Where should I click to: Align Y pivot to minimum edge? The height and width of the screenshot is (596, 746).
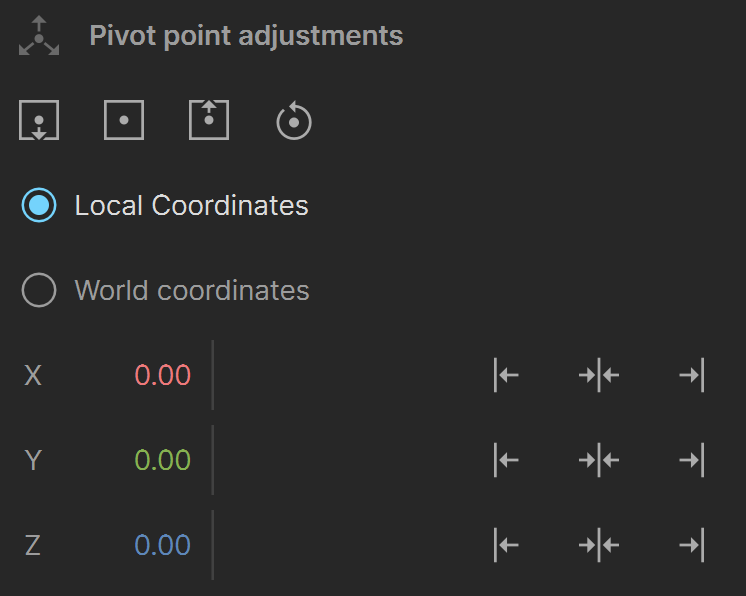pyautogui.click(x=506, y=460)
